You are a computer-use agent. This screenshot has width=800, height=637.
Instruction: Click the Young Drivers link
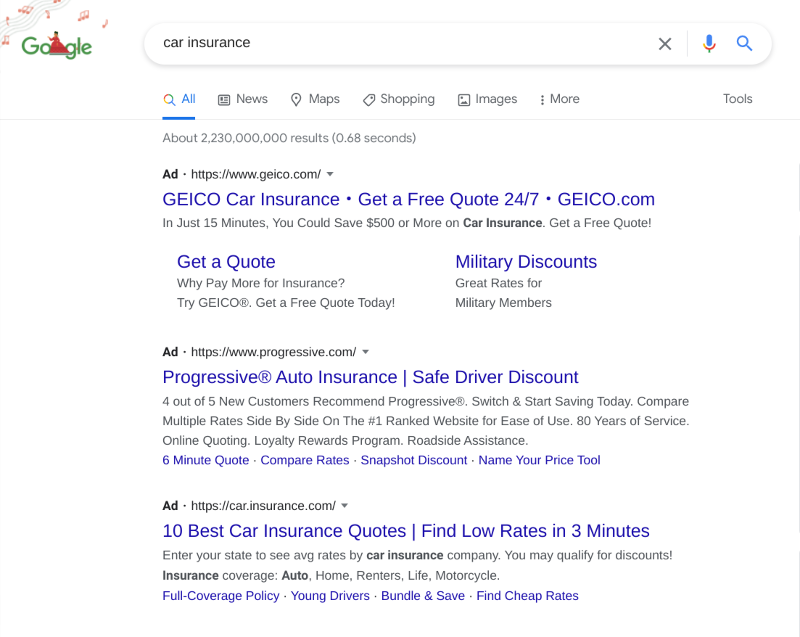pyautogui.click(x=330, y=596)
